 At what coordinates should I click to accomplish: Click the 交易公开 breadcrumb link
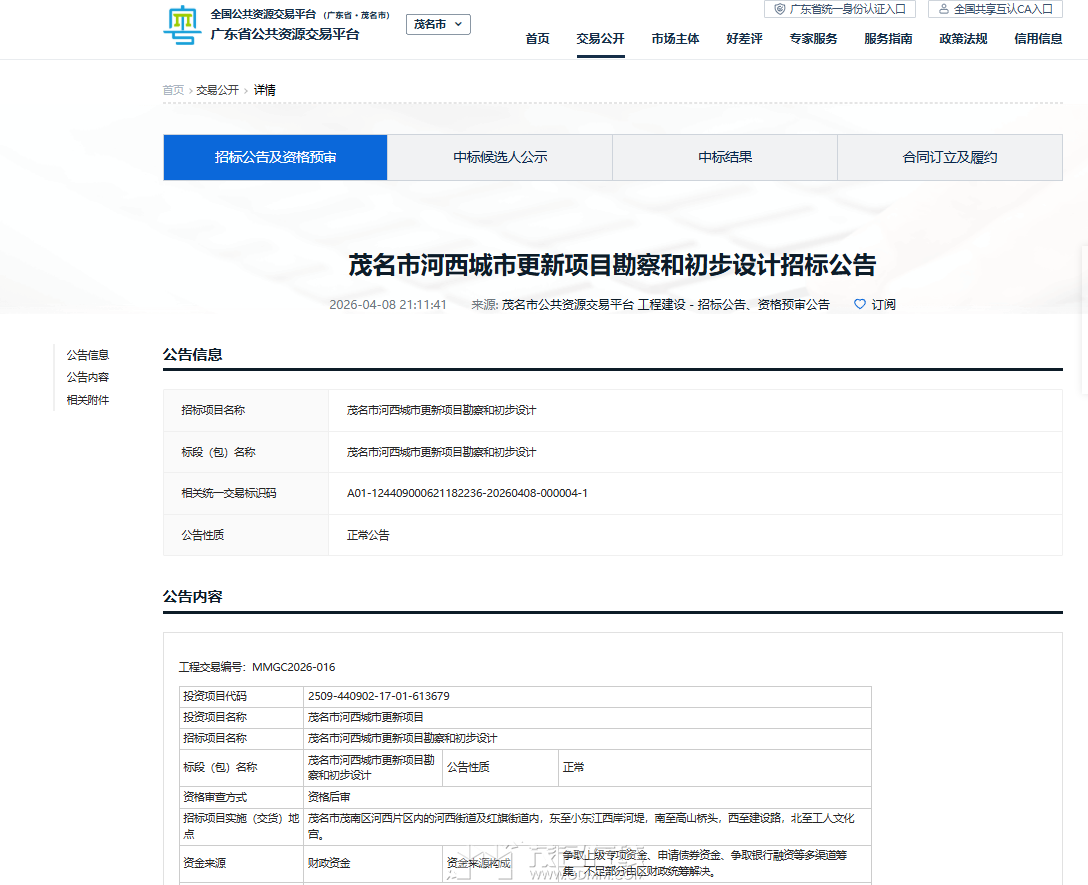(x=217, y=90)
